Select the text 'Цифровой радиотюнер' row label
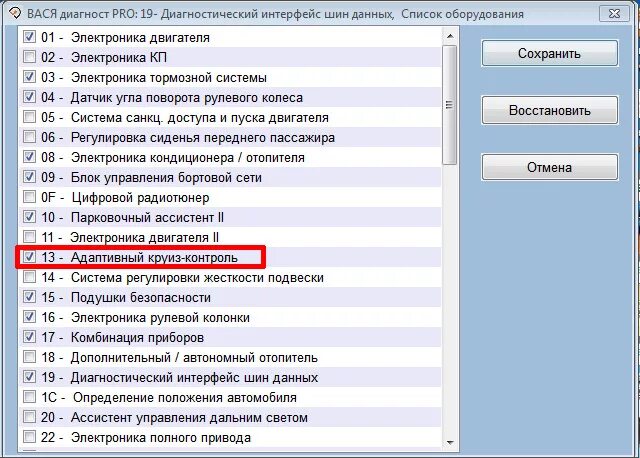Viewport: 640px width, 458px height. tap(140, 198)
